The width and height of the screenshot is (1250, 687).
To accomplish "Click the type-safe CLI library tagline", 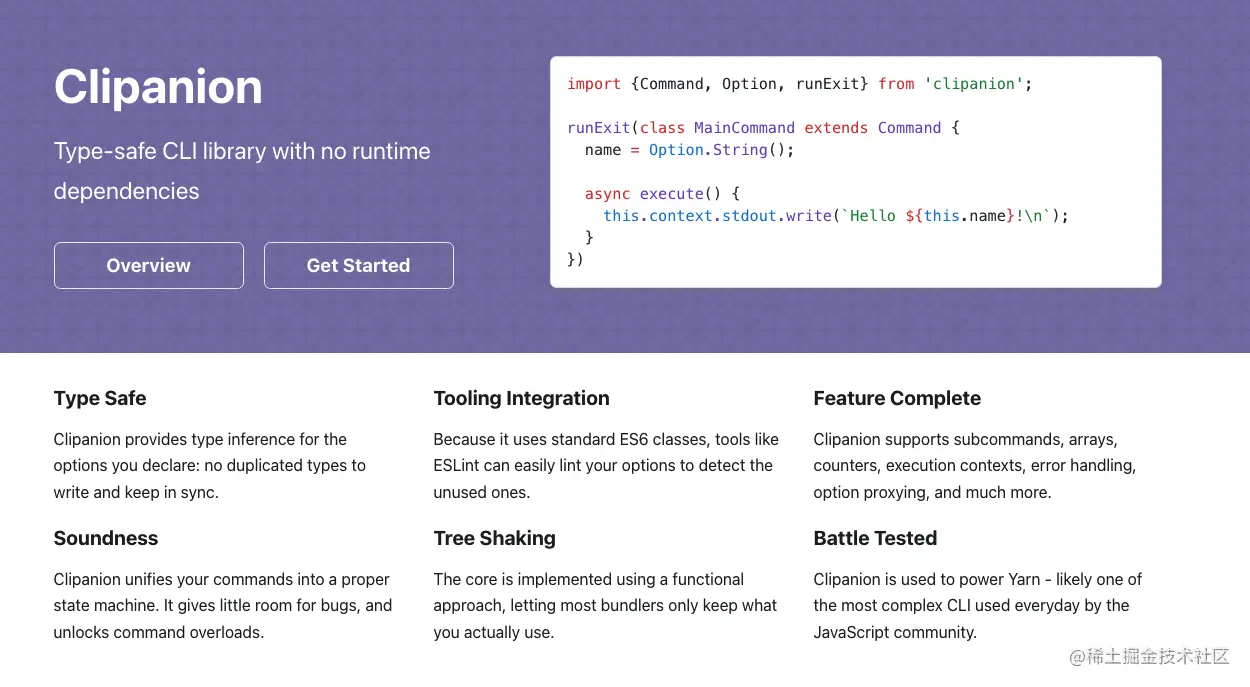I will point(242,171).
